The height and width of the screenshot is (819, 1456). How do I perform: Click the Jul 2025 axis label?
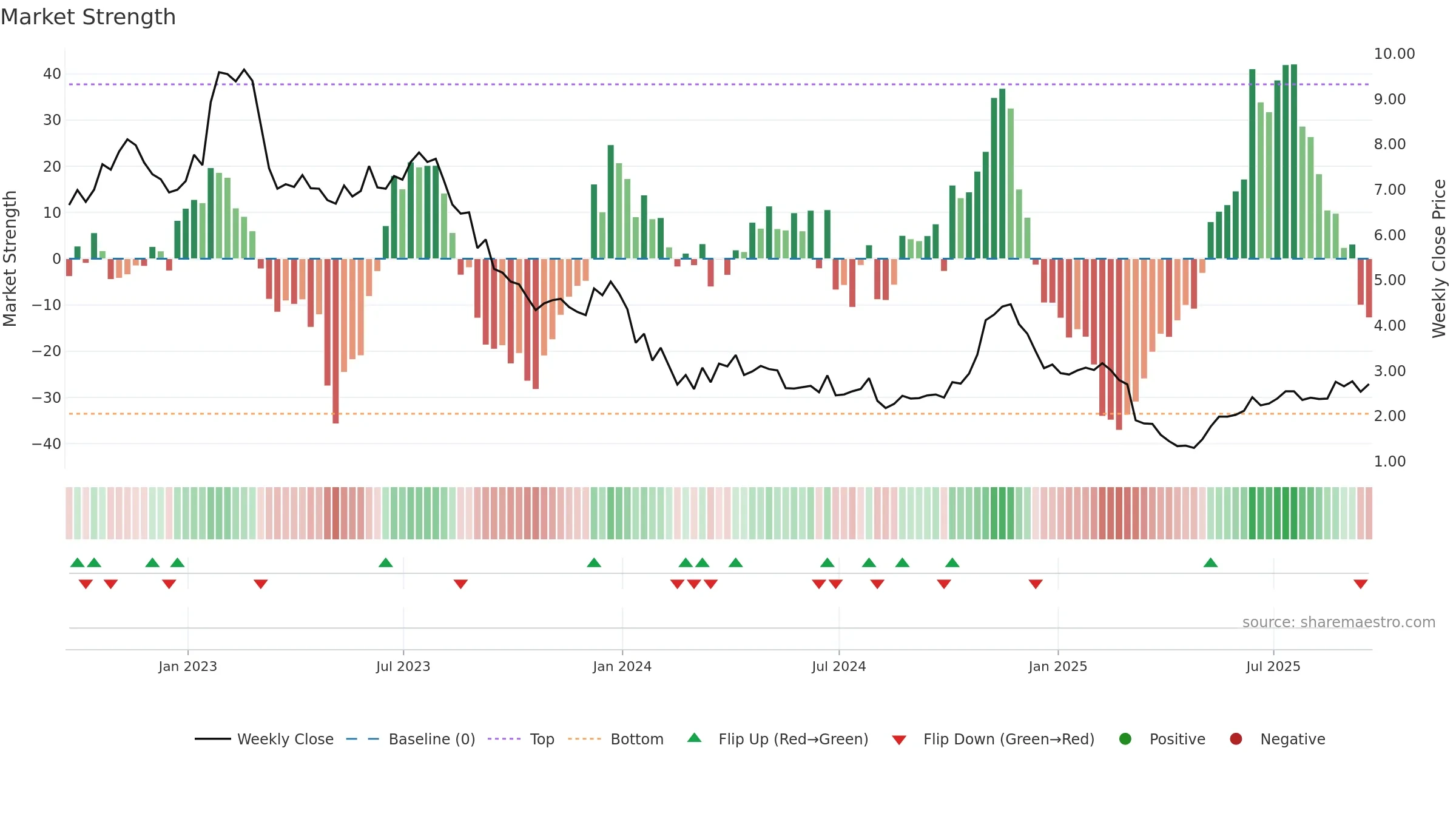pos(1273,666)
